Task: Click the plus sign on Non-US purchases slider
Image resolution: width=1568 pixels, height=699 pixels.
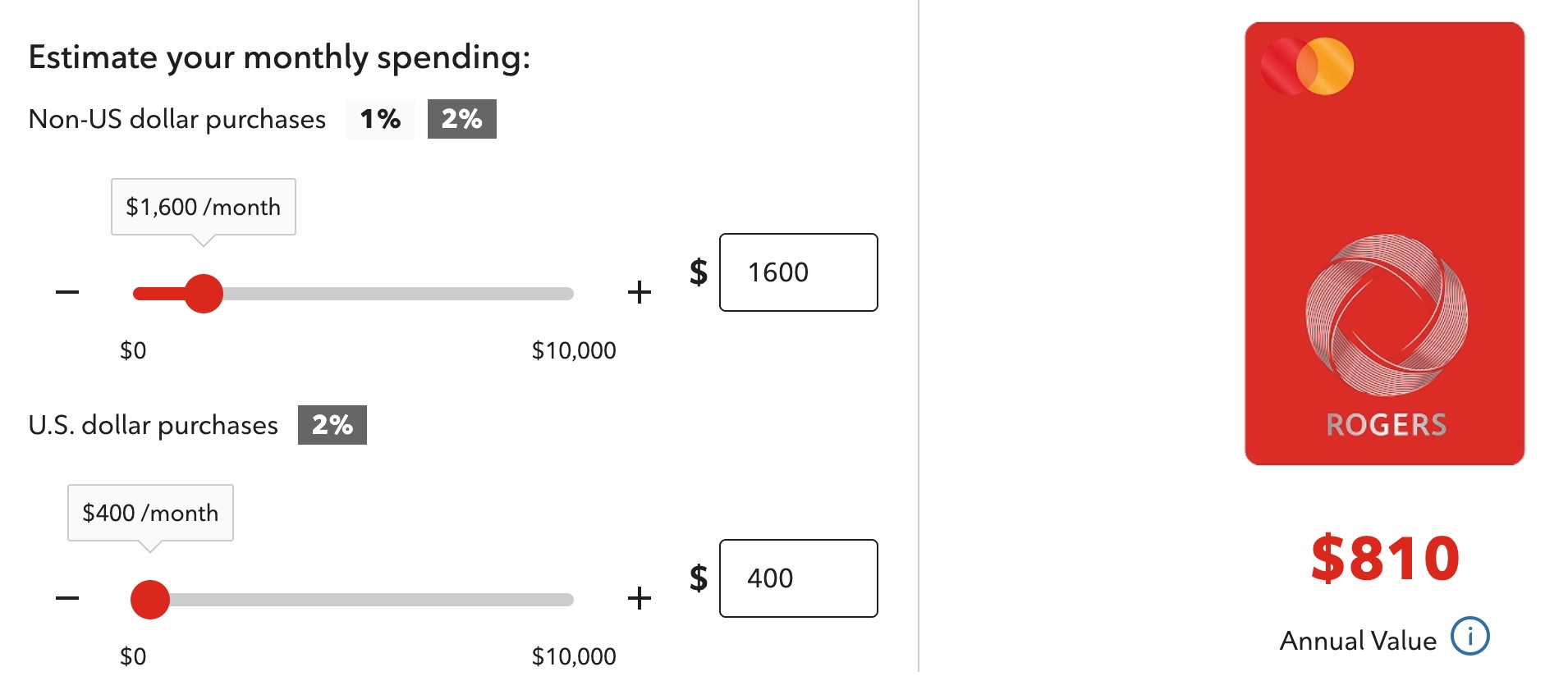Action: [x=639, y=291]
